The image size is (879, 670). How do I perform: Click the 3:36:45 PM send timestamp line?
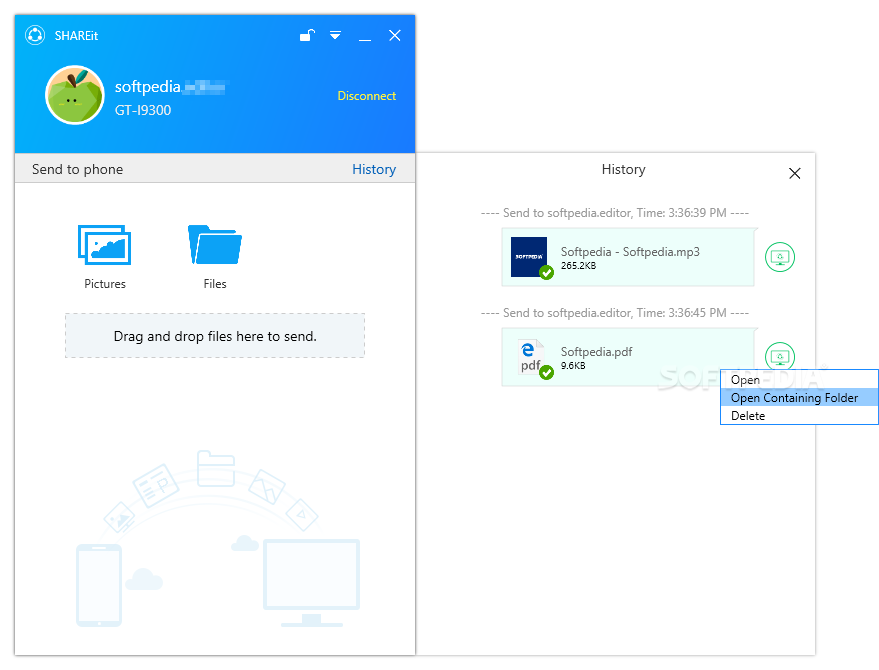point(614,313)
